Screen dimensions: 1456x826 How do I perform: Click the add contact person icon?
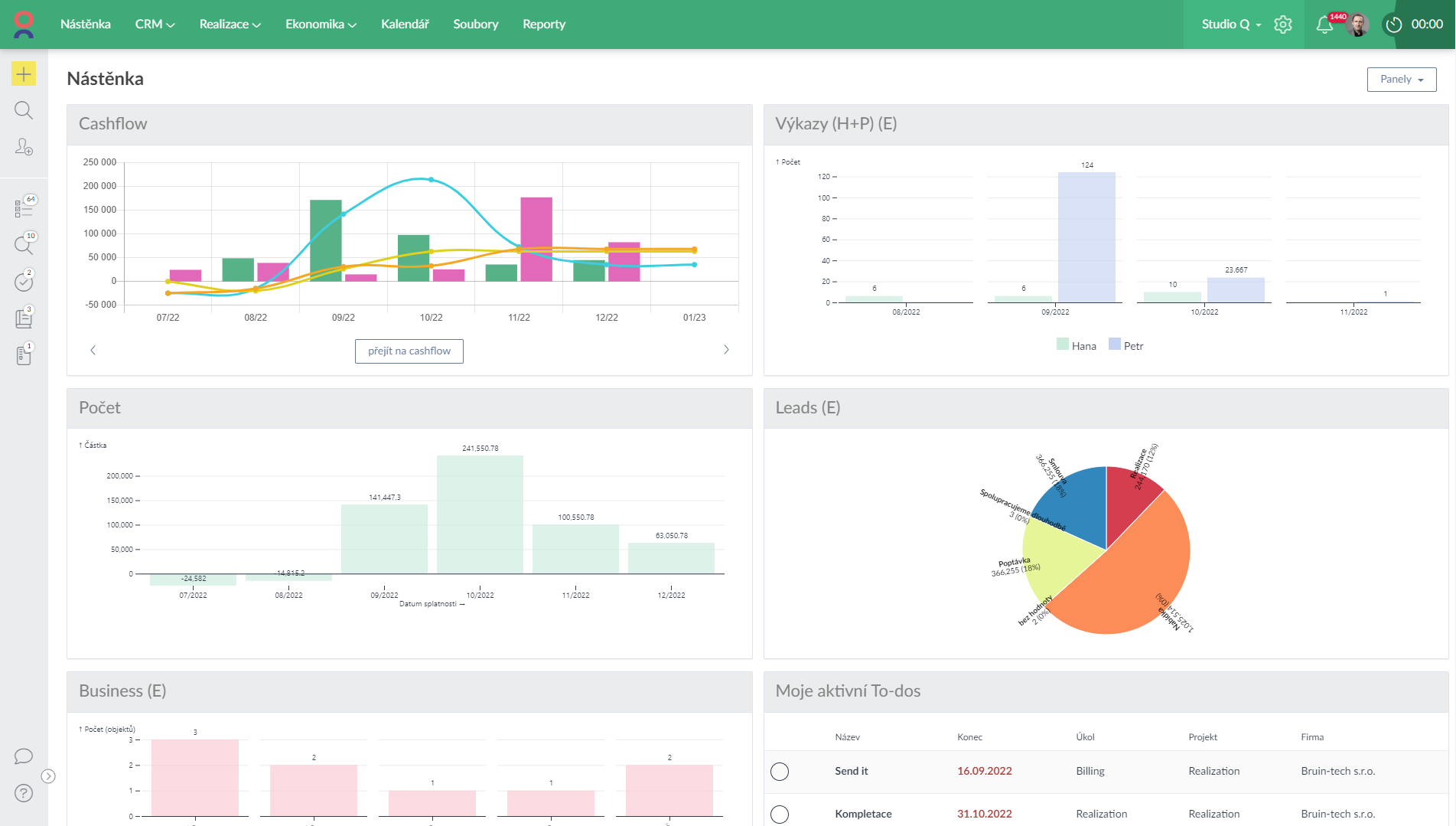pos(24,147)
